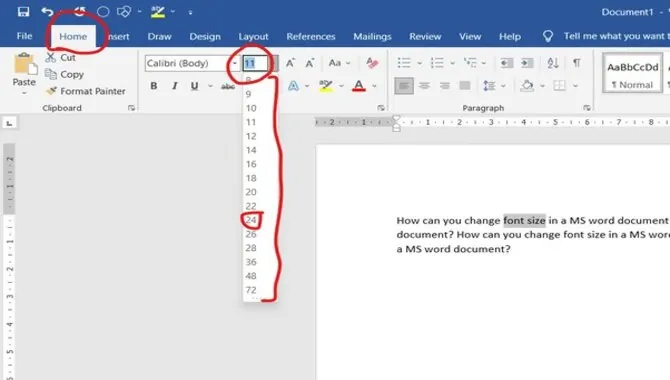Toggle Italic formatting
This screenshot has width=670, height=380.
point(174,86)
